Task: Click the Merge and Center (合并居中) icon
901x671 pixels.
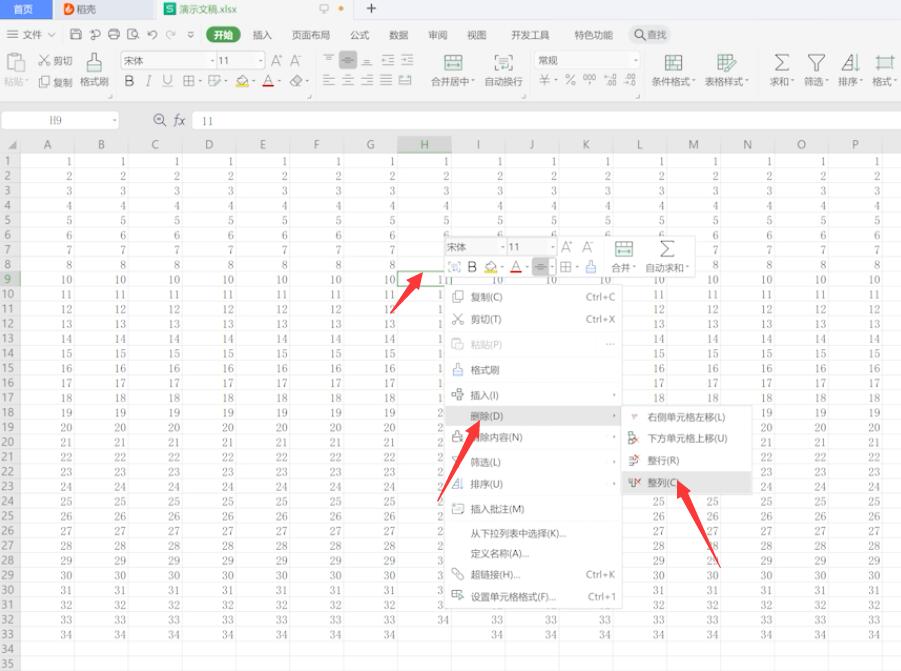Action: click(453, 63)
